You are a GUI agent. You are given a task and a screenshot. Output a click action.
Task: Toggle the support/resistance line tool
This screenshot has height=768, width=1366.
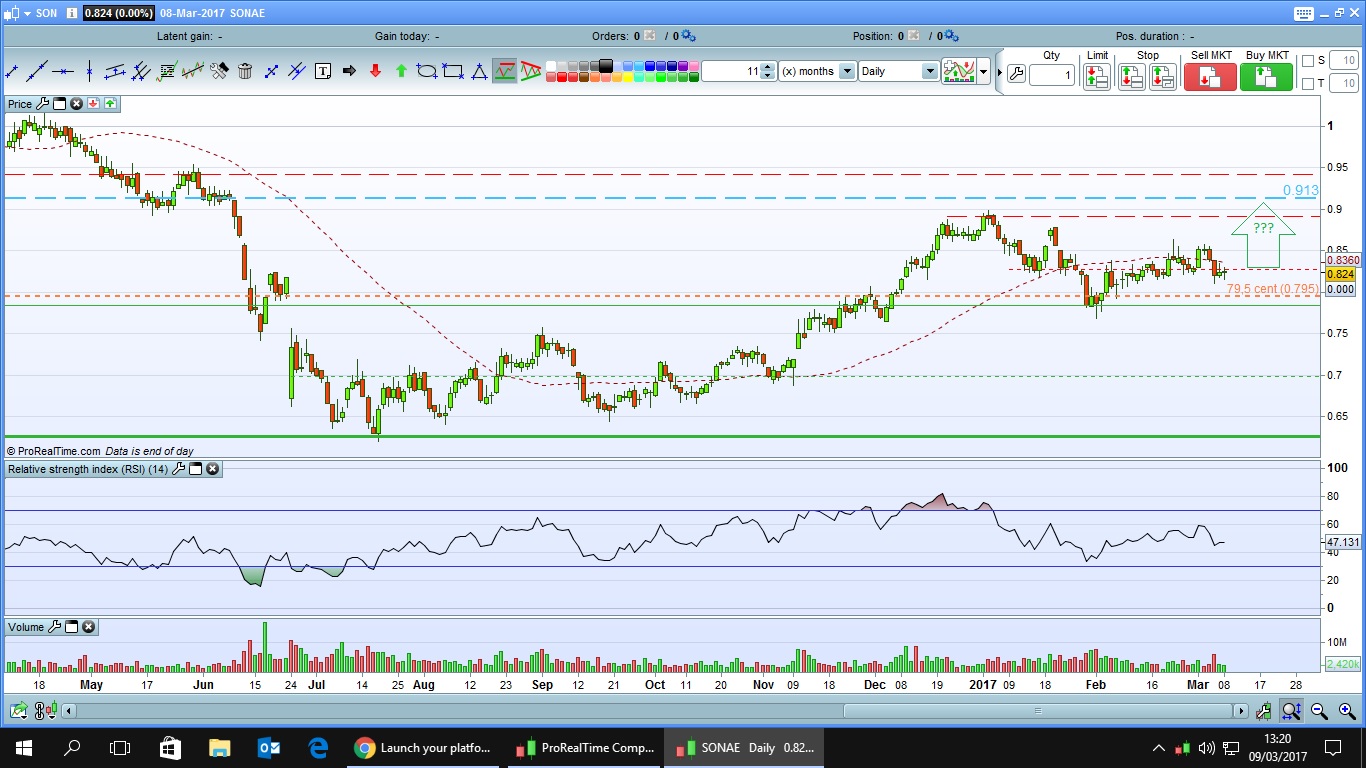[x=505, y=71]
